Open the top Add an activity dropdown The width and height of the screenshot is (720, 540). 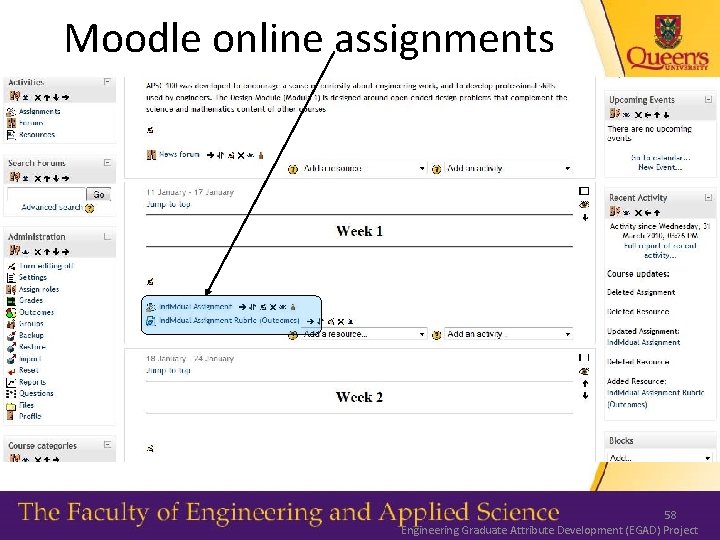pyautogui.click(x=509, y=169)
